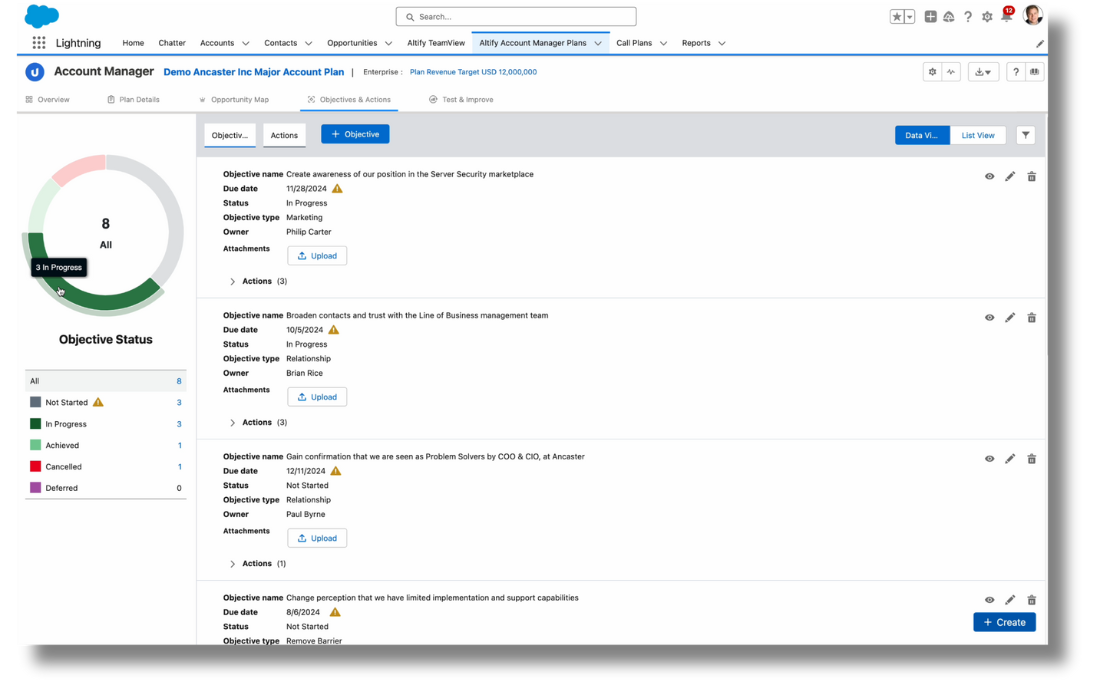The width and height of the screenshot is (1100, 700).
Task: Expand Actions (3) under Broaden contacts objective
Action: [232, 422]
